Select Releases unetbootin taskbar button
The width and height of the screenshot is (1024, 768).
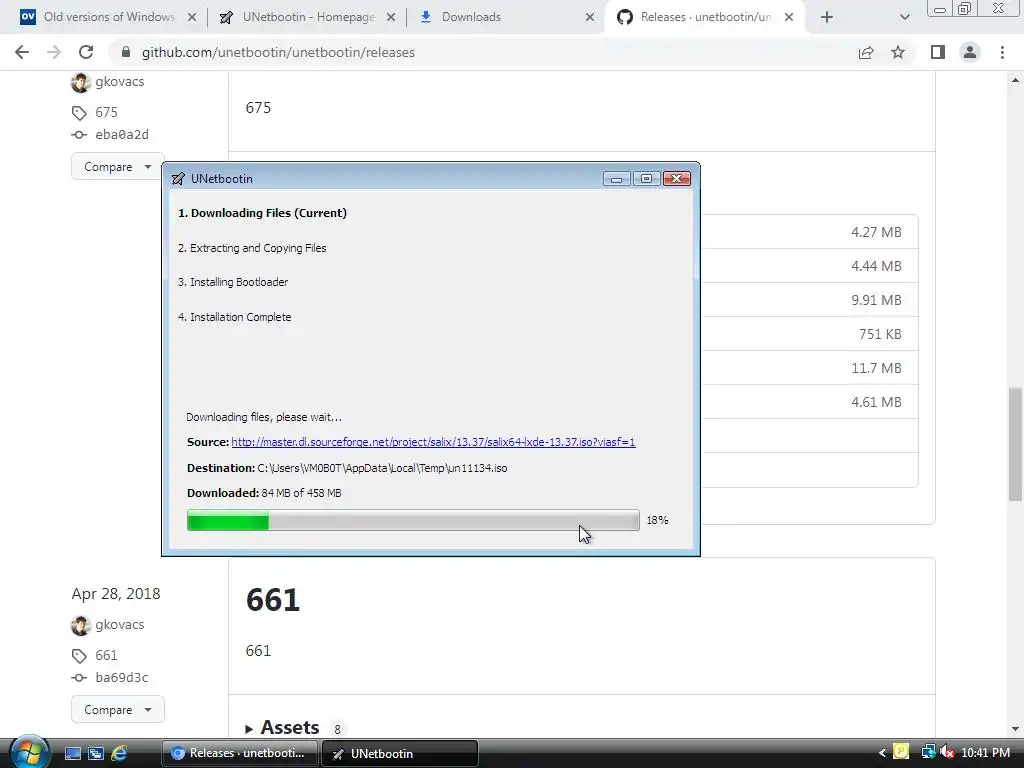pos(240,753)
